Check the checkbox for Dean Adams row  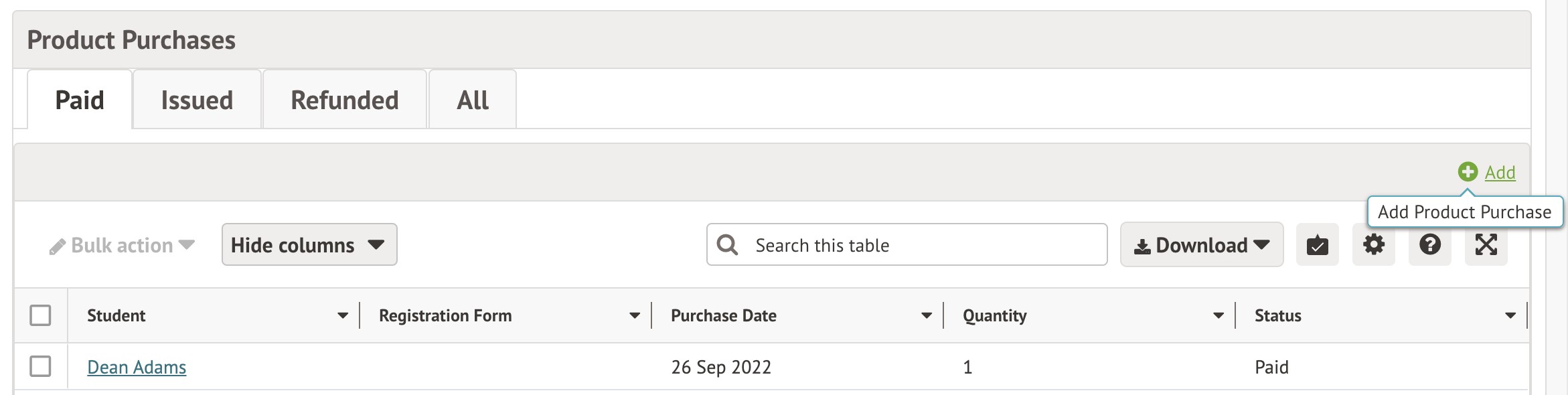coord(42,367)
